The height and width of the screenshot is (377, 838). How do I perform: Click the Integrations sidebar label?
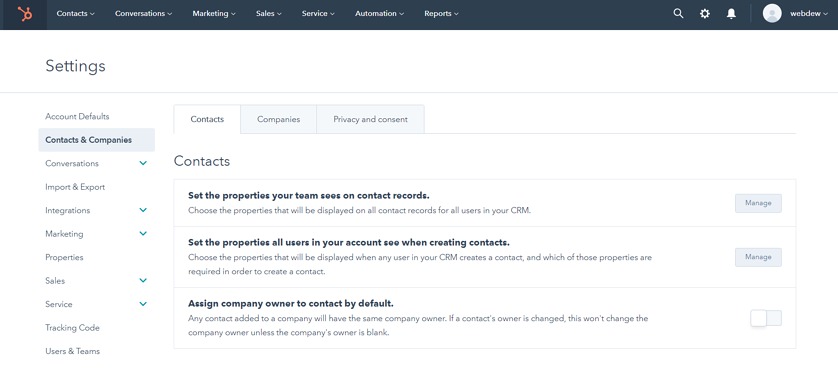67,211
